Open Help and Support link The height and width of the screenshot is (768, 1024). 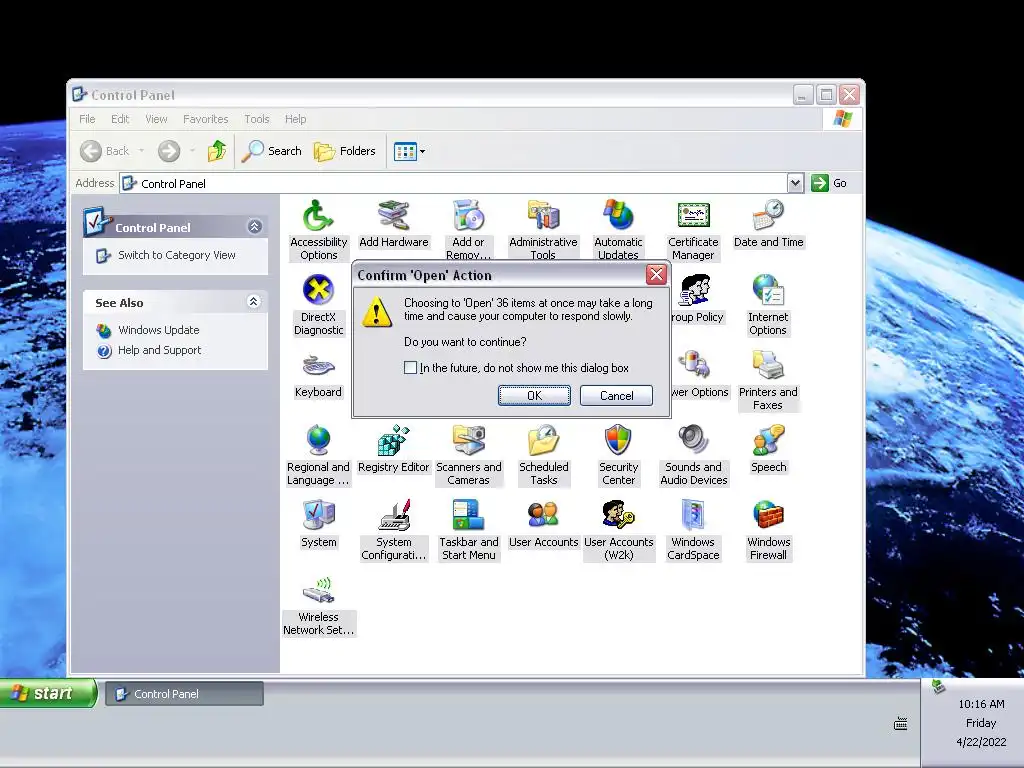coord(159,350)
